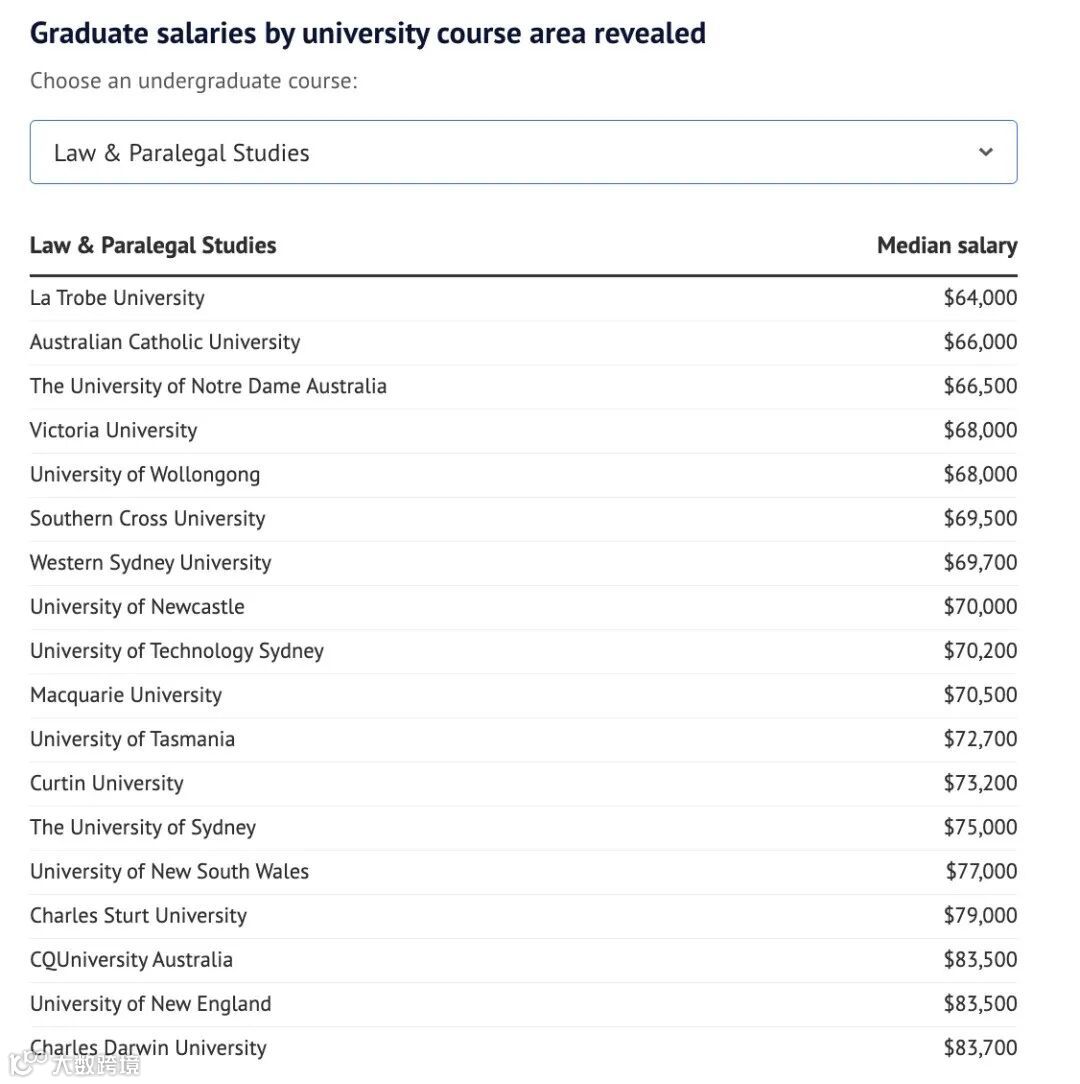
Task: Select the Victoria University row
Action: (x=113, y=430)
